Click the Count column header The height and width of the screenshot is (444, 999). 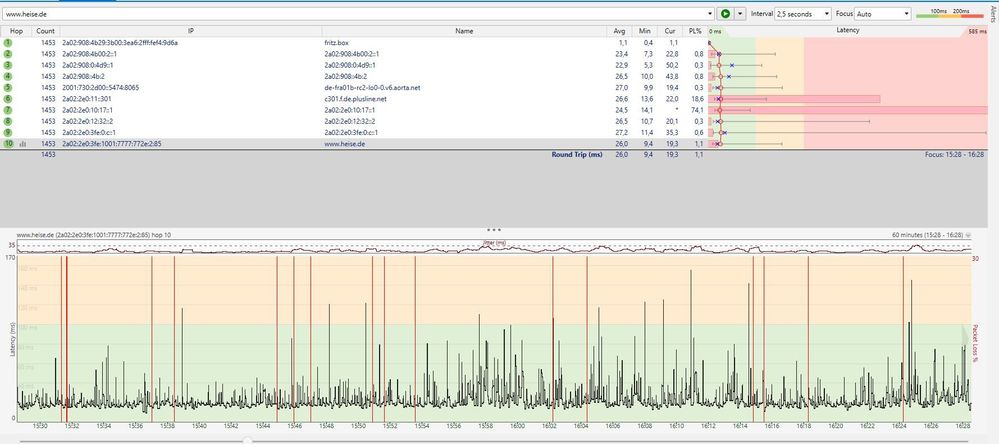coord(46,31)
